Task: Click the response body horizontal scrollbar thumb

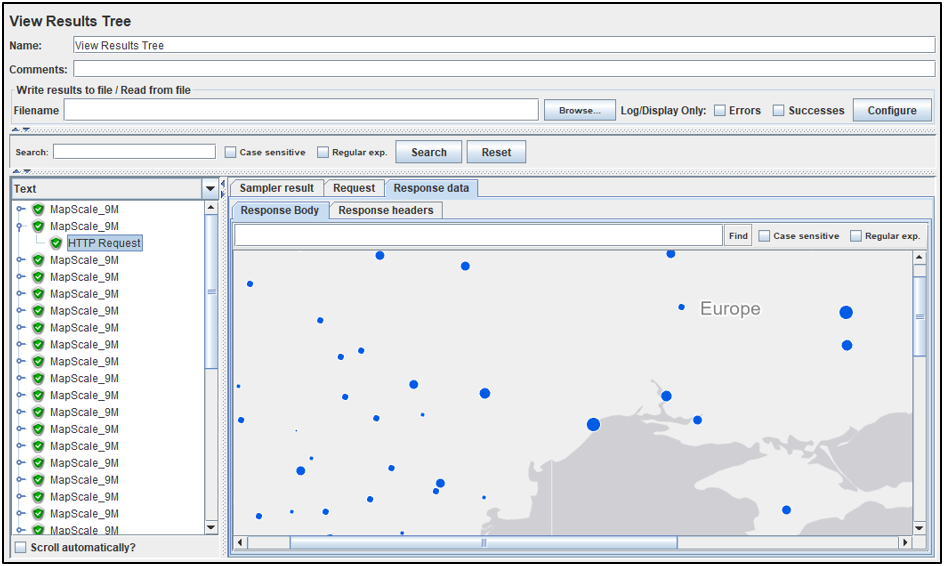Action: tap(483, 543)
